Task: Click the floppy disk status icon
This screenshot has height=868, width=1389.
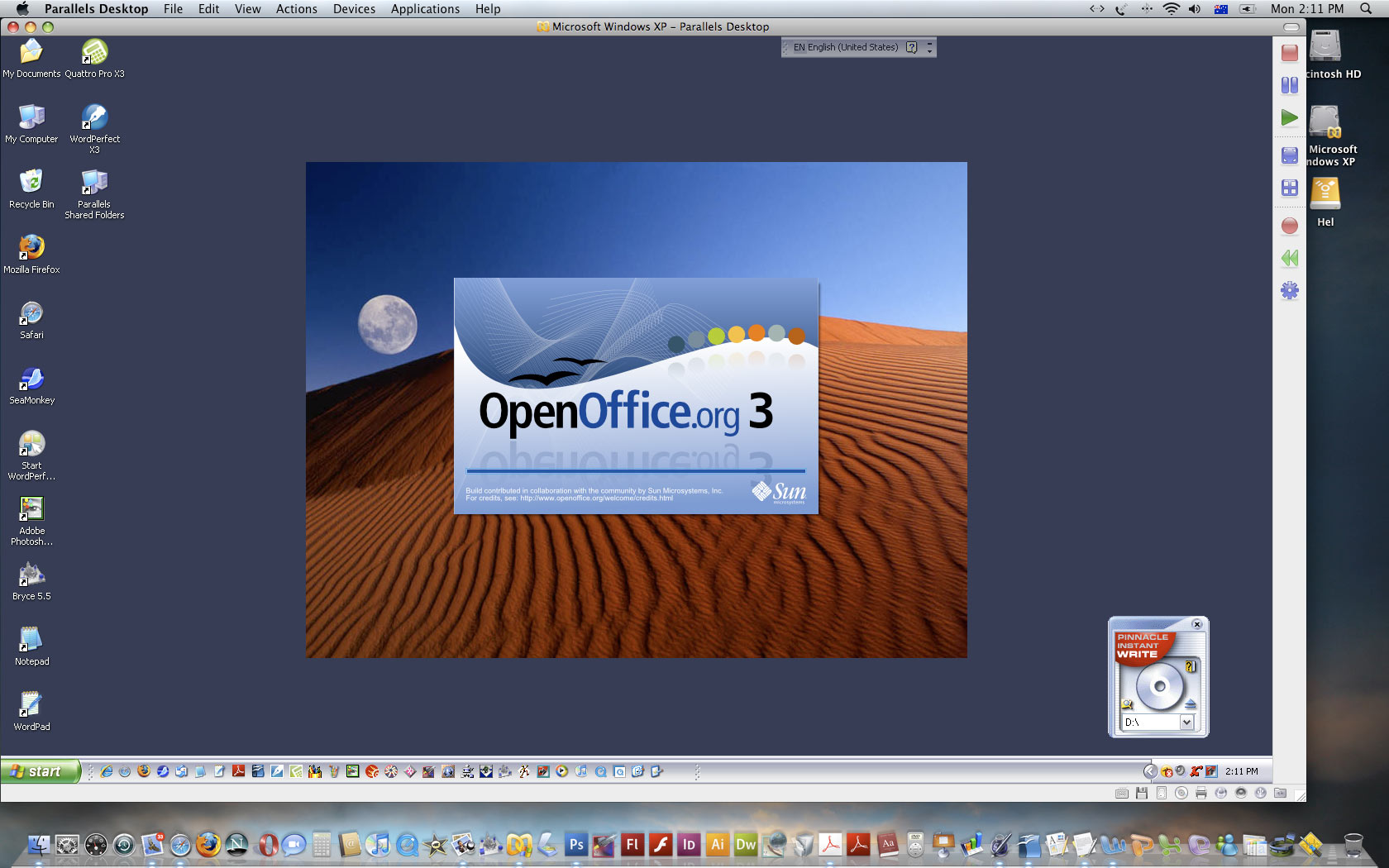Action: tap(1142, 793)
